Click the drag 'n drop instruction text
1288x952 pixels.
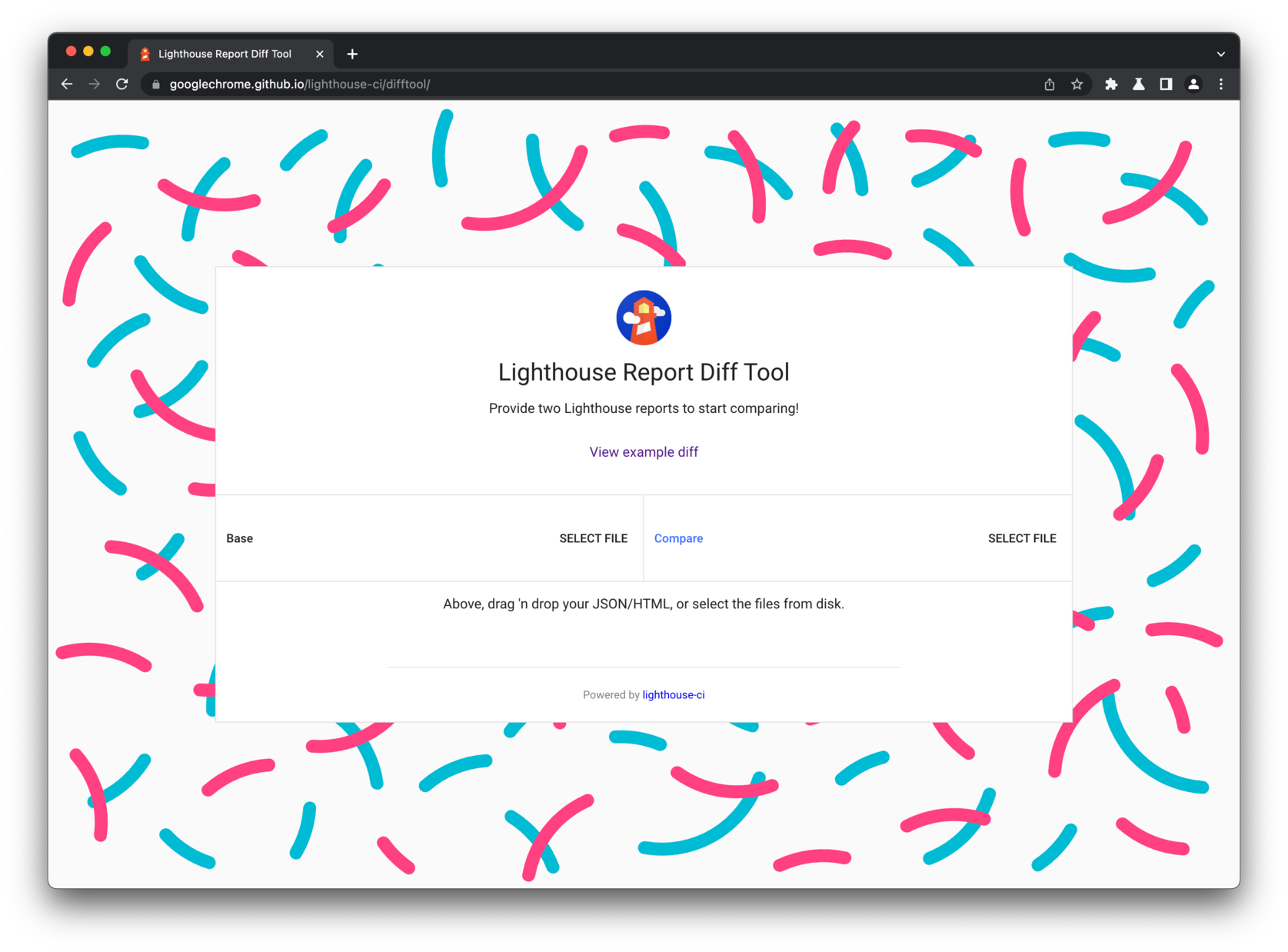[x=644, y=604]
